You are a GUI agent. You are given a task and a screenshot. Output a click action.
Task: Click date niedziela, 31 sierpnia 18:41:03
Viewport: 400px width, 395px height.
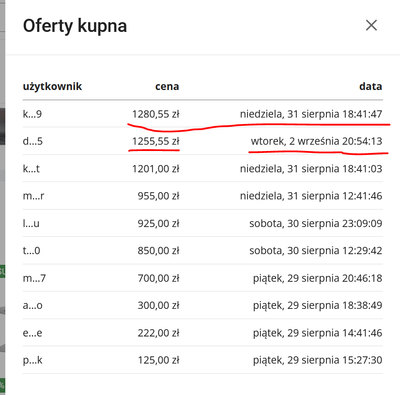coord(311,169)
